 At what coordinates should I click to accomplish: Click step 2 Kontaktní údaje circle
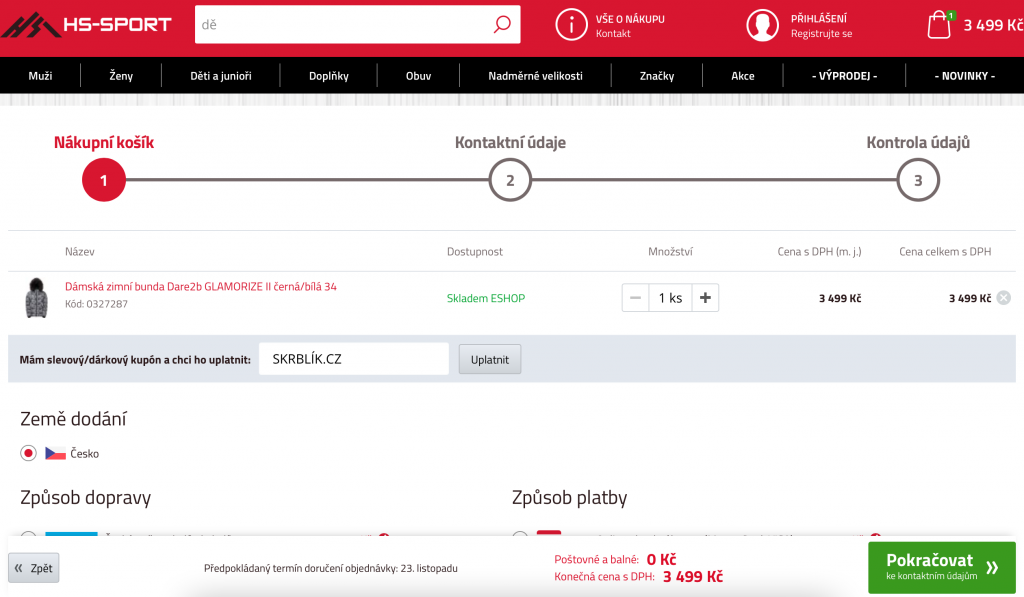click(x=510, y=180)
